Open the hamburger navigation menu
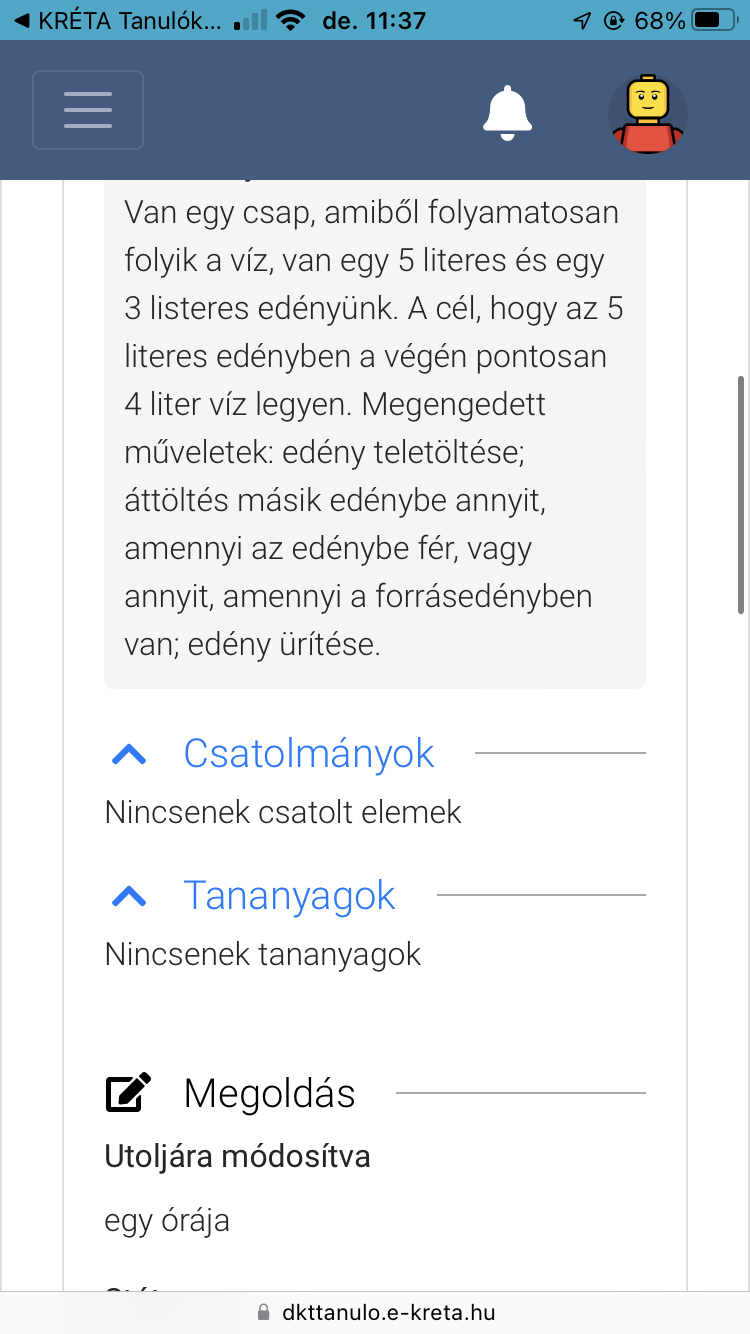The image size is (750, 1334). click(x=88, y=110)
